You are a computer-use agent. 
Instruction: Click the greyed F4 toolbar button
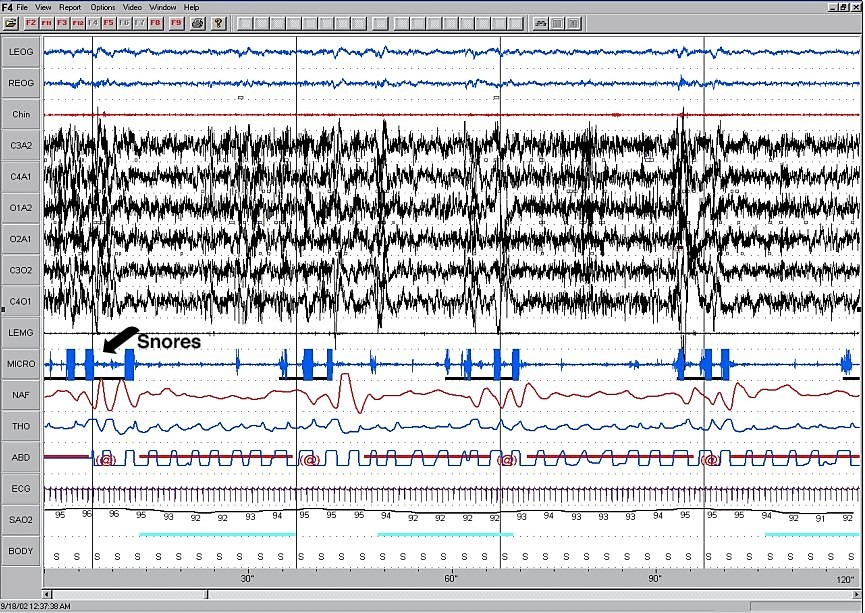pos(93,23)
